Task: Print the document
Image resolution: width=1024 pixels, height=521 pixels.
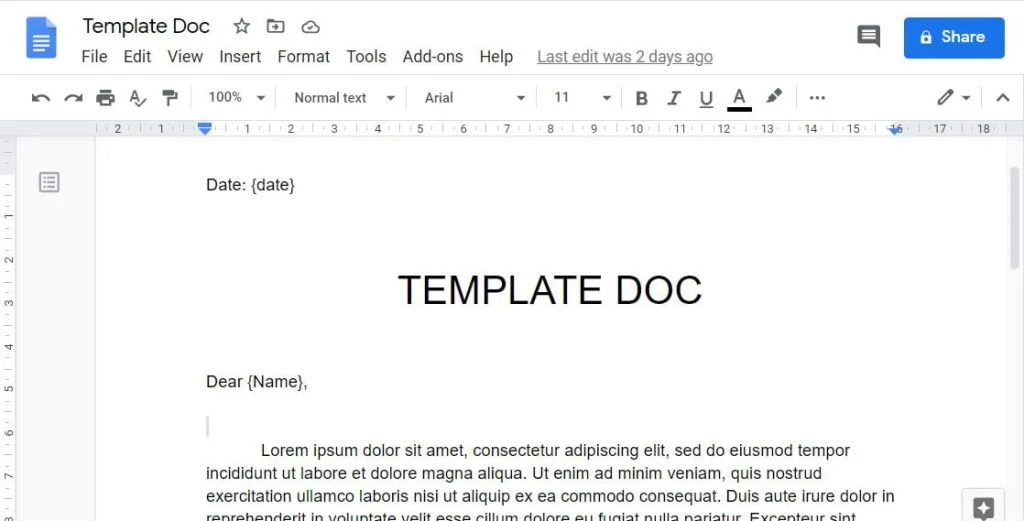Action: coord(105,98)
